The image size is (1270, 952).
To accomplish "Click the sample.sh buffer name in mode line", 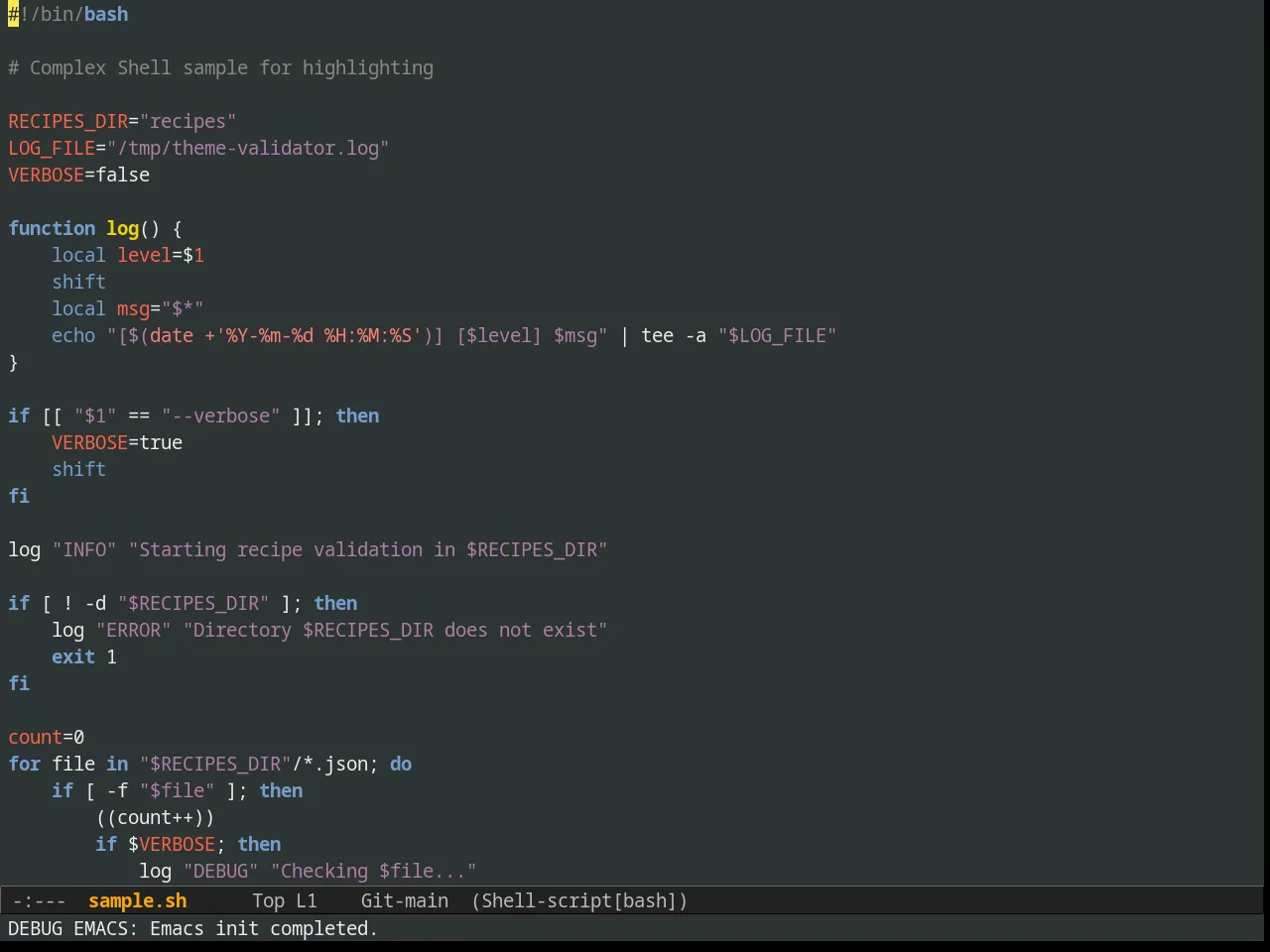I will [x=137, y=900].
